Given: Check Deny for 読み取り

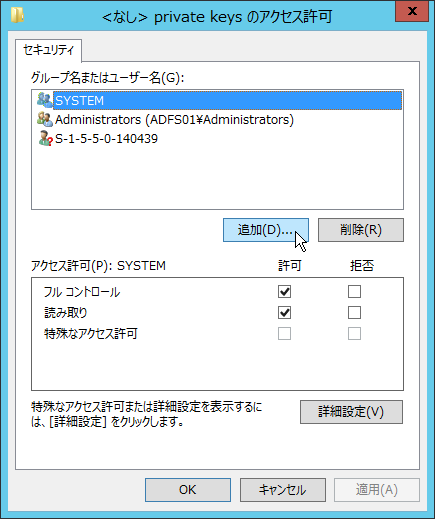Looking at the screenshot, I should click(354, 312).
